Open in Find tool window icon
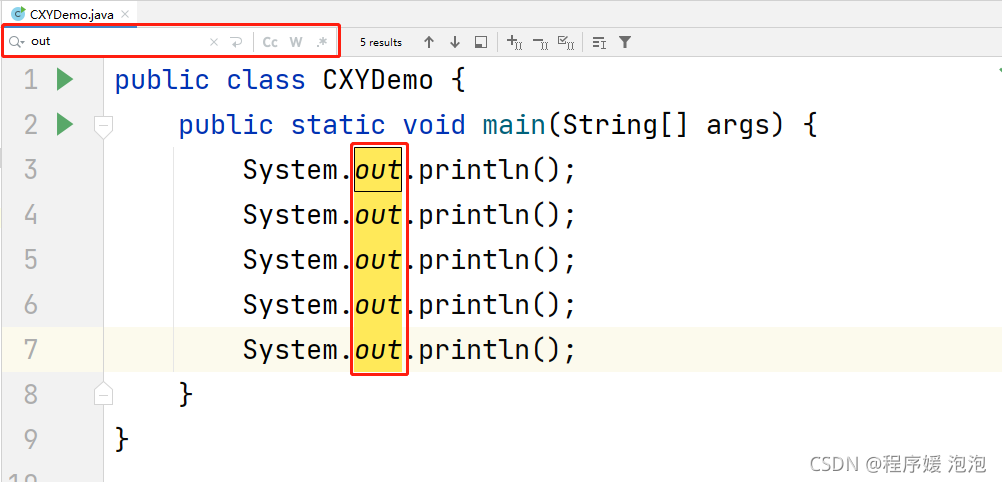 click(x=599, y=42)
